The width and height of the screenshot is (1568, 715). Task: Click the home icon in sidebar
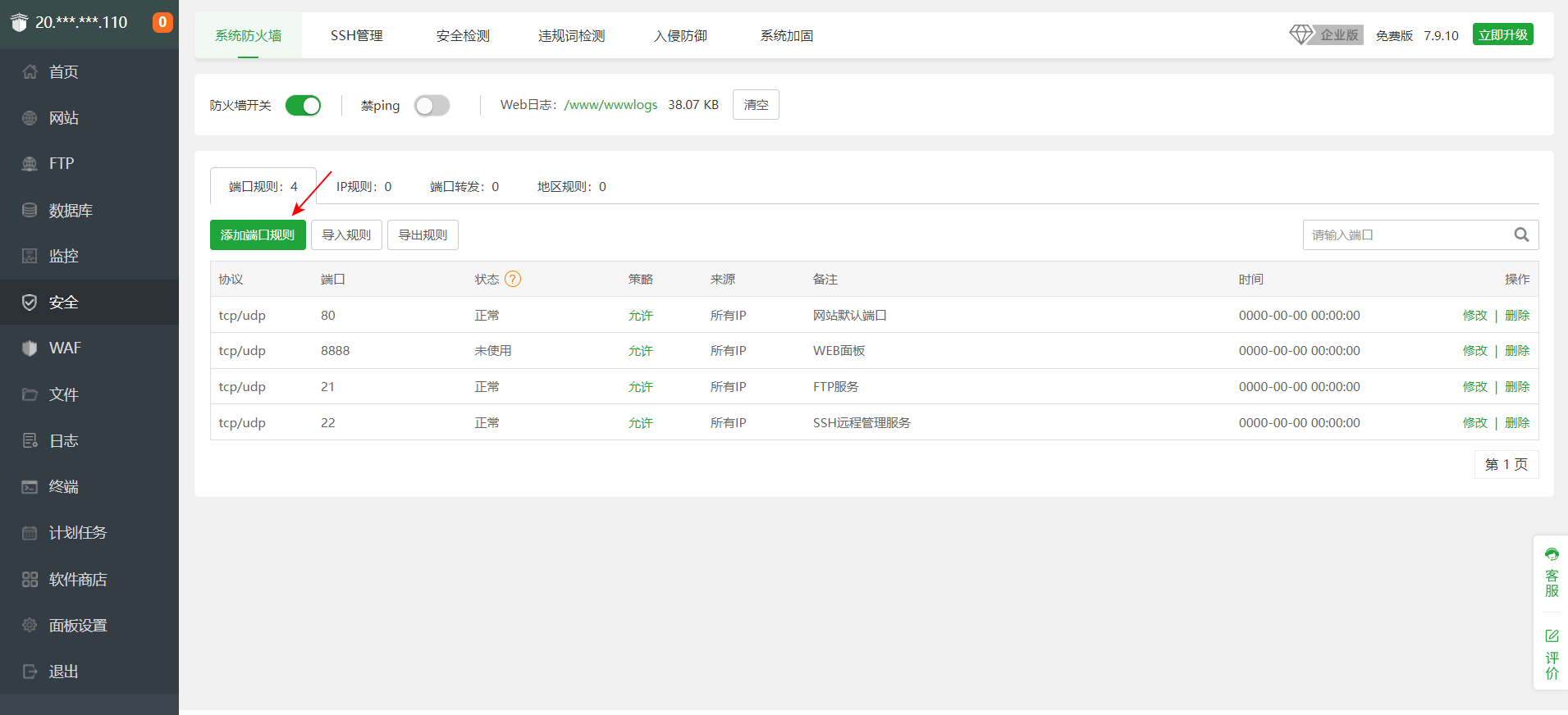30,72
